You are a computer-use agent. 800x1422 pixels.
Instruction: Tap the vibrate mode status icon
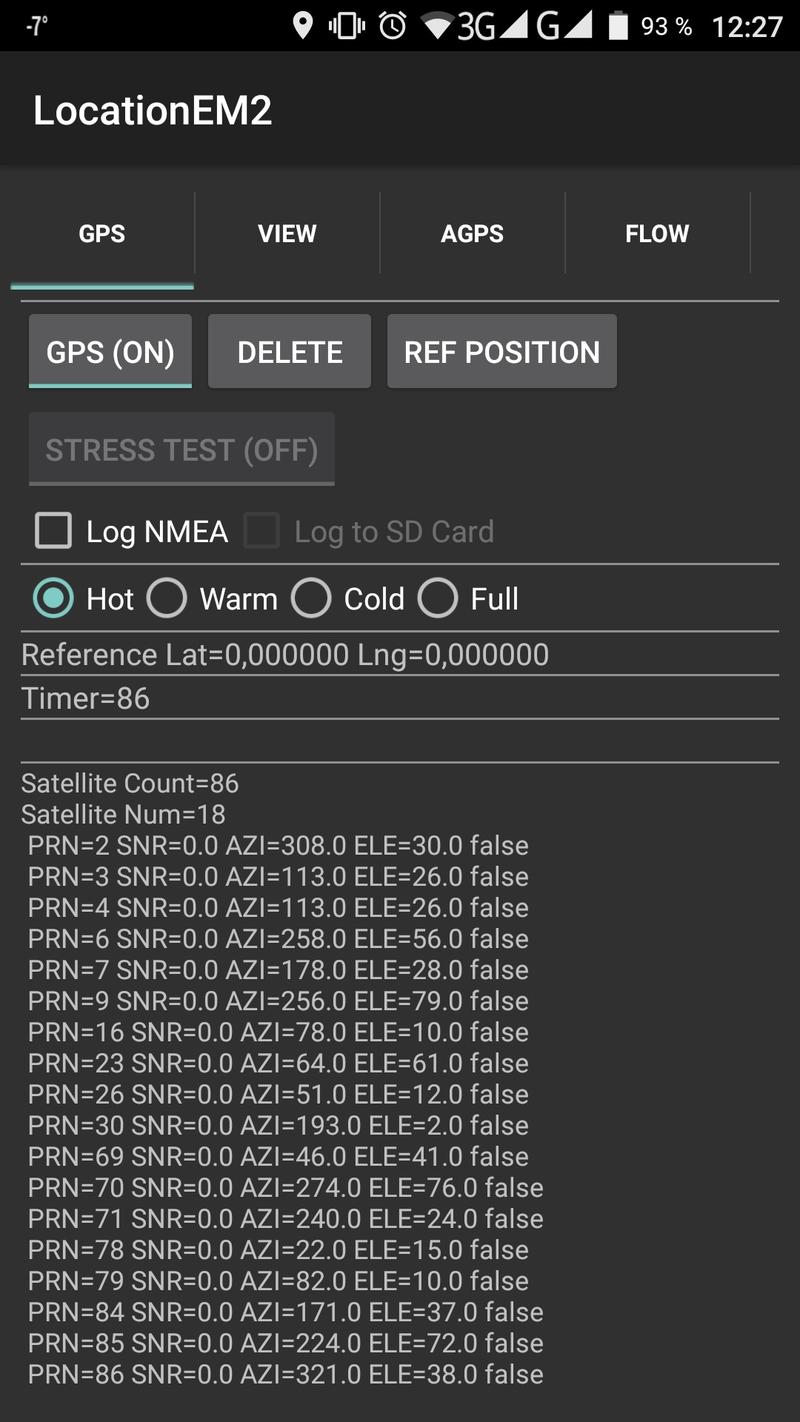click(x=346, y=25)
